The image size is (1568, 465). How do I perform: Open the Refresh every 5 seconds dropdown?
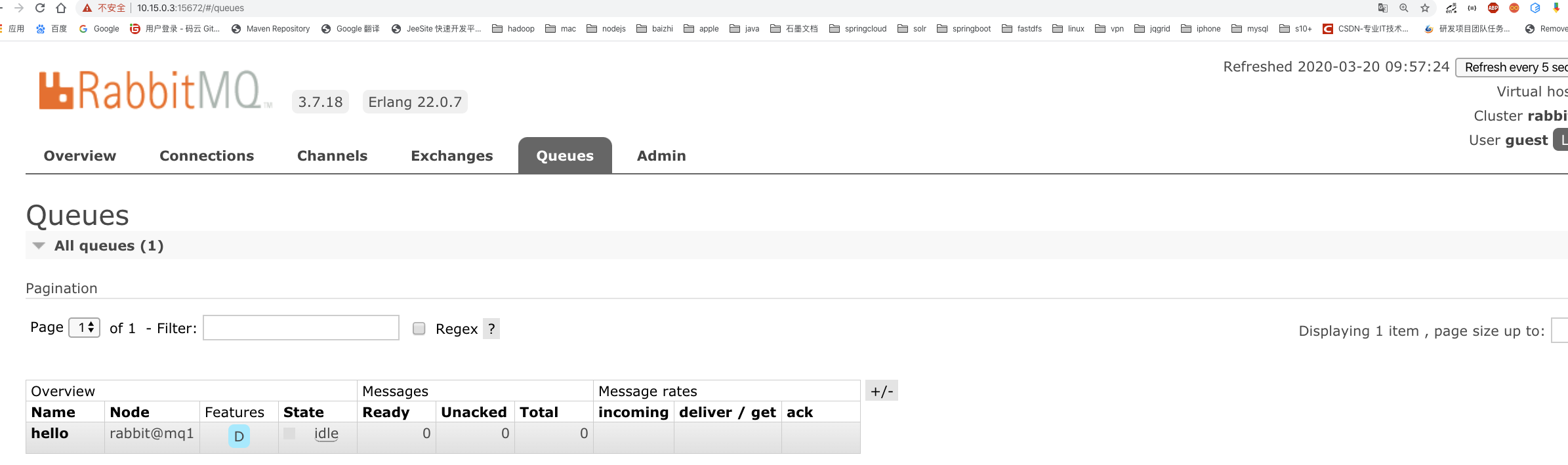(1512, 68)
